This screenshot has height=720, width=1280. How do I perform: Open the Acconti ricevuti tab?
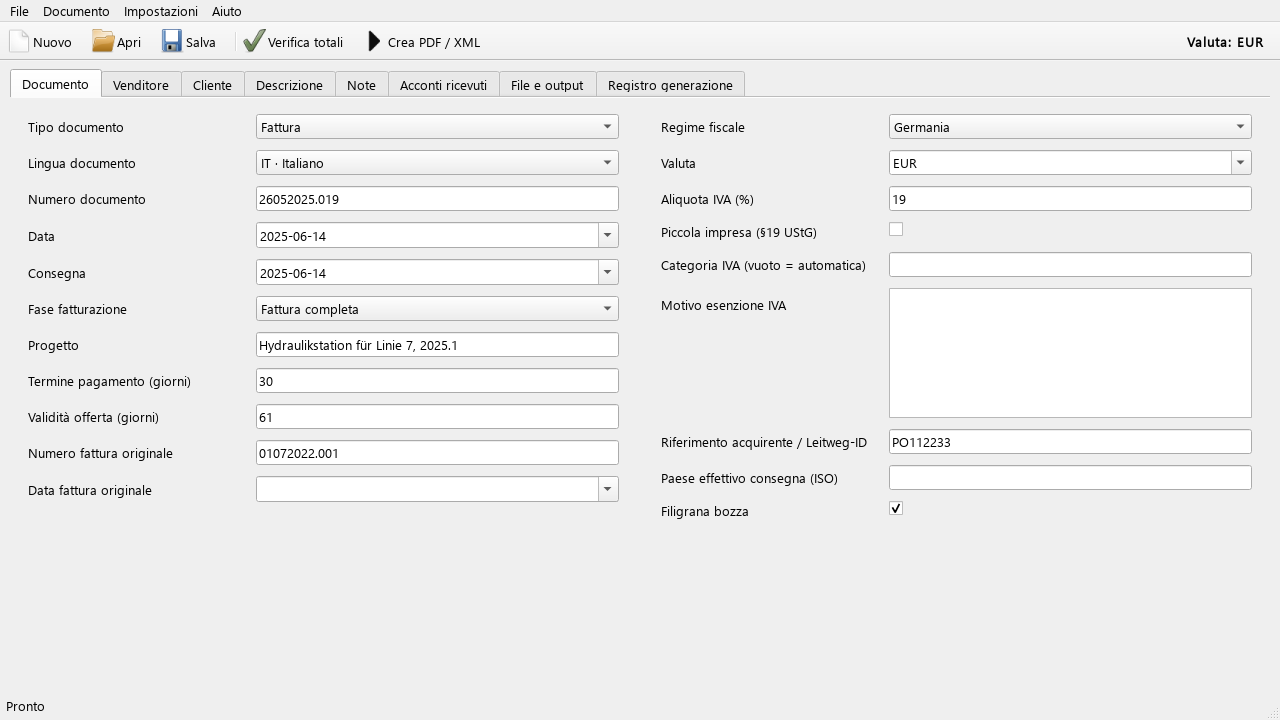point(443,85)
